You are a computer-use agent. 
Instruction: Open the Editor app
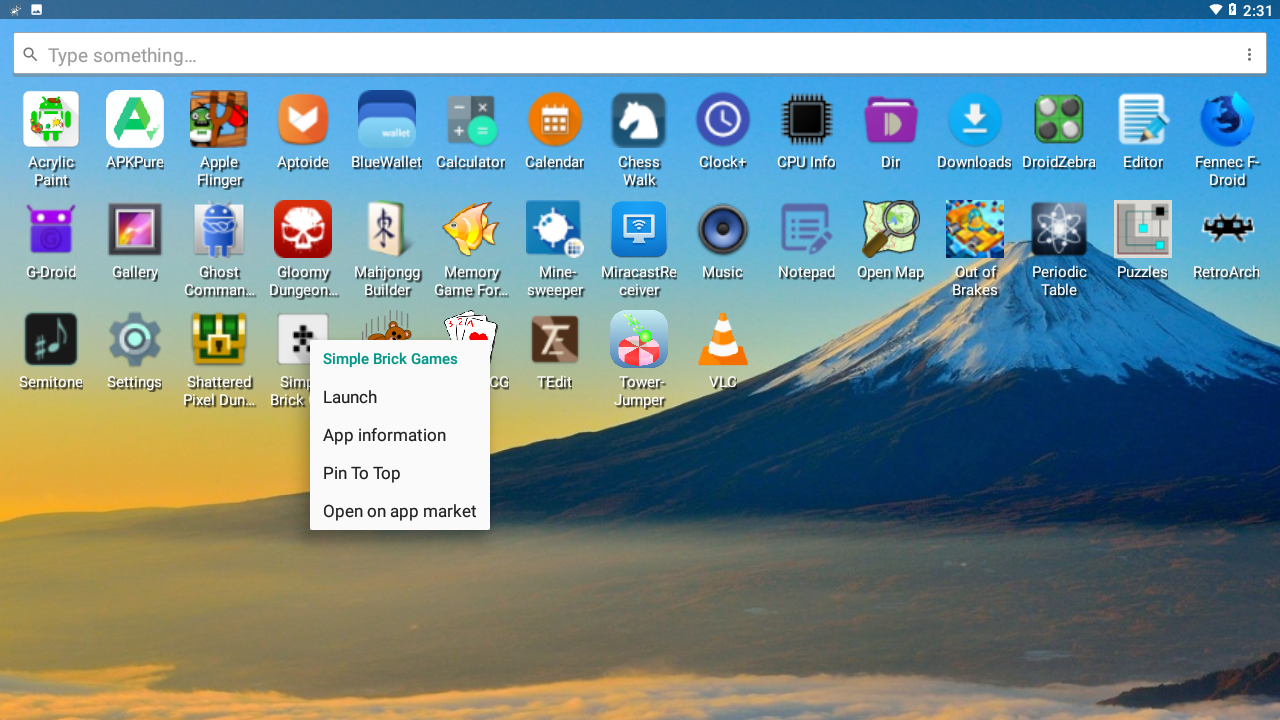pyautogui.click(x=1143, y=120)
